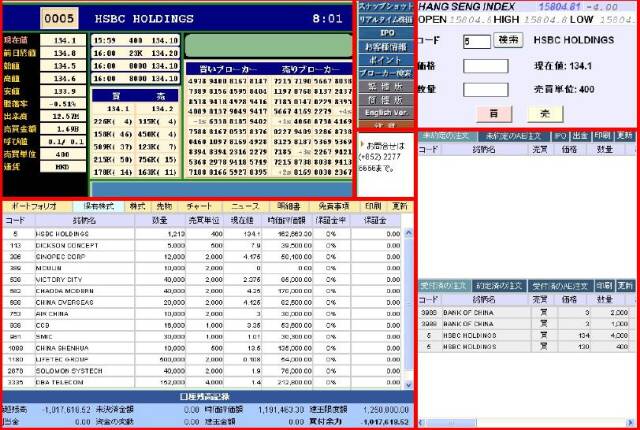
Task: Select the 先物 futures tab
Action: pyautogui.click(x=164, y=206)
